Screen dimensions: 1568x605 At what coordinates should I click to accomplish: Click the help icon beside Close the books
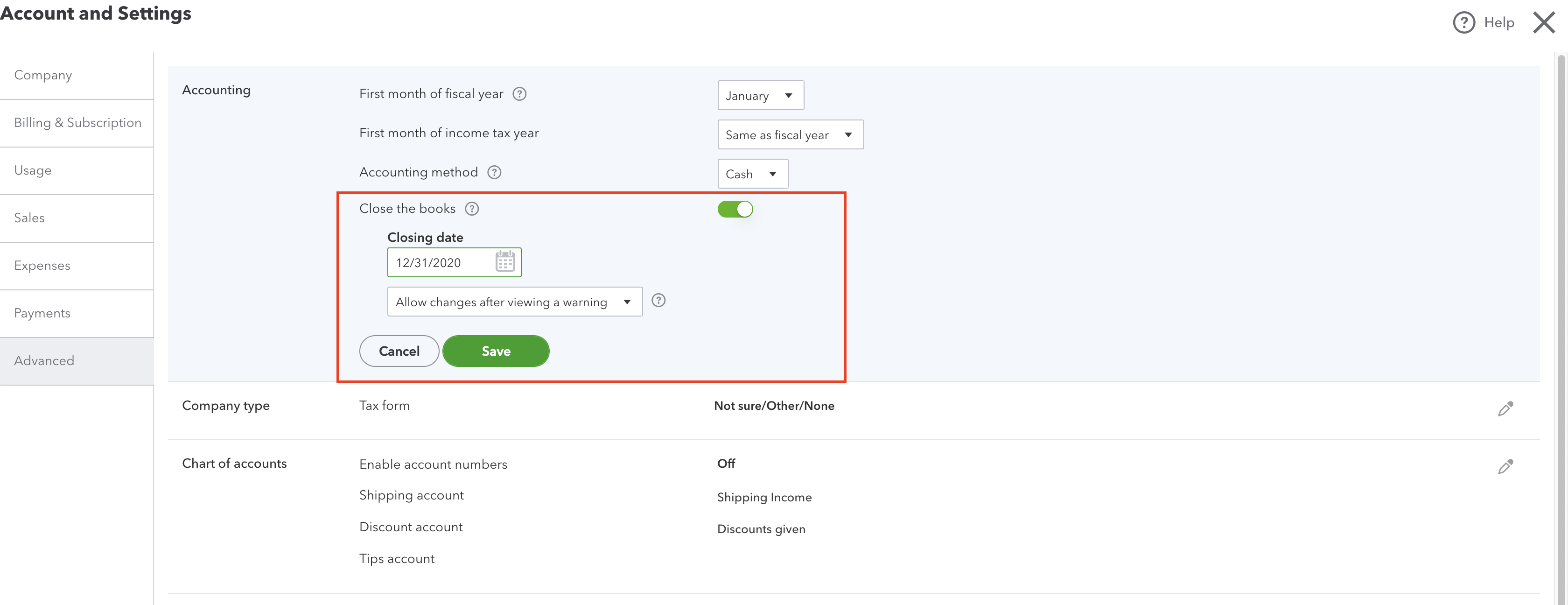pyautogui.click(x=472, y=209)
